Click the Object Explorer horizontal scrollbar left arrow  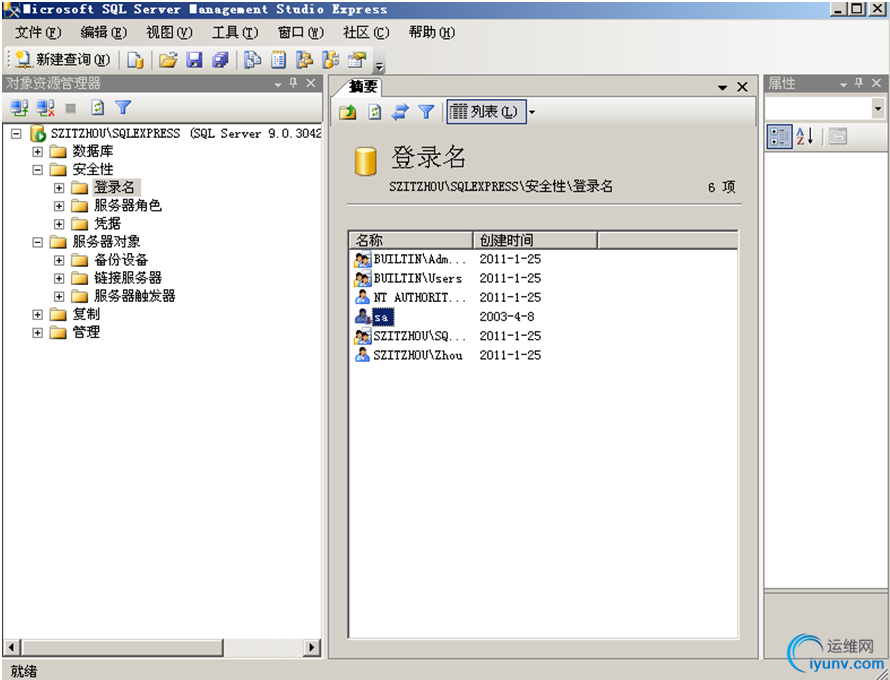point(12,647)
